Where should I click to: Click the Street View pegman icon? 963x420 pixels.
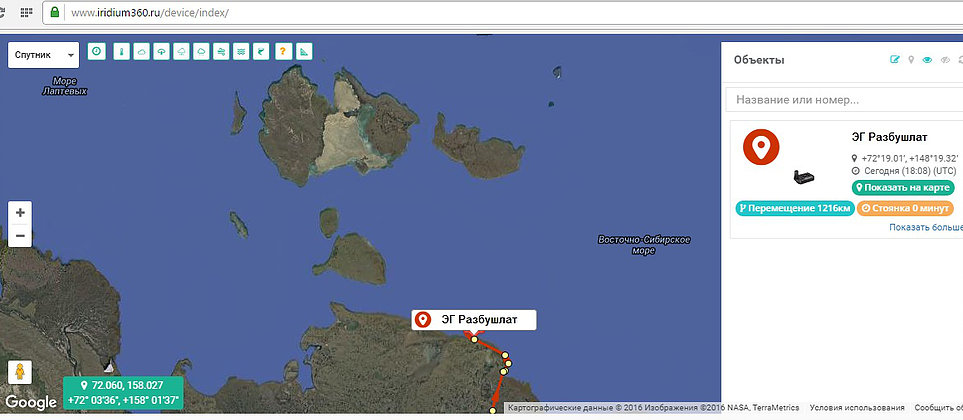[x=20, y=373]
